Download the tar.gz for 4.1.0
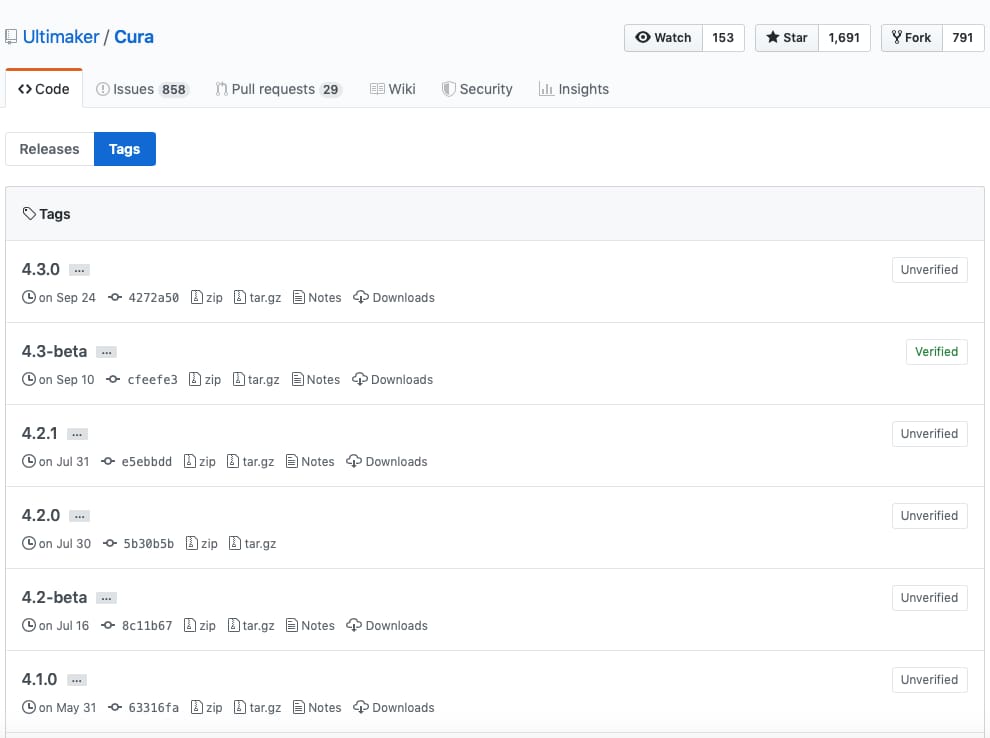This screenshot has height=738, width=990. [x=258, y=708]
